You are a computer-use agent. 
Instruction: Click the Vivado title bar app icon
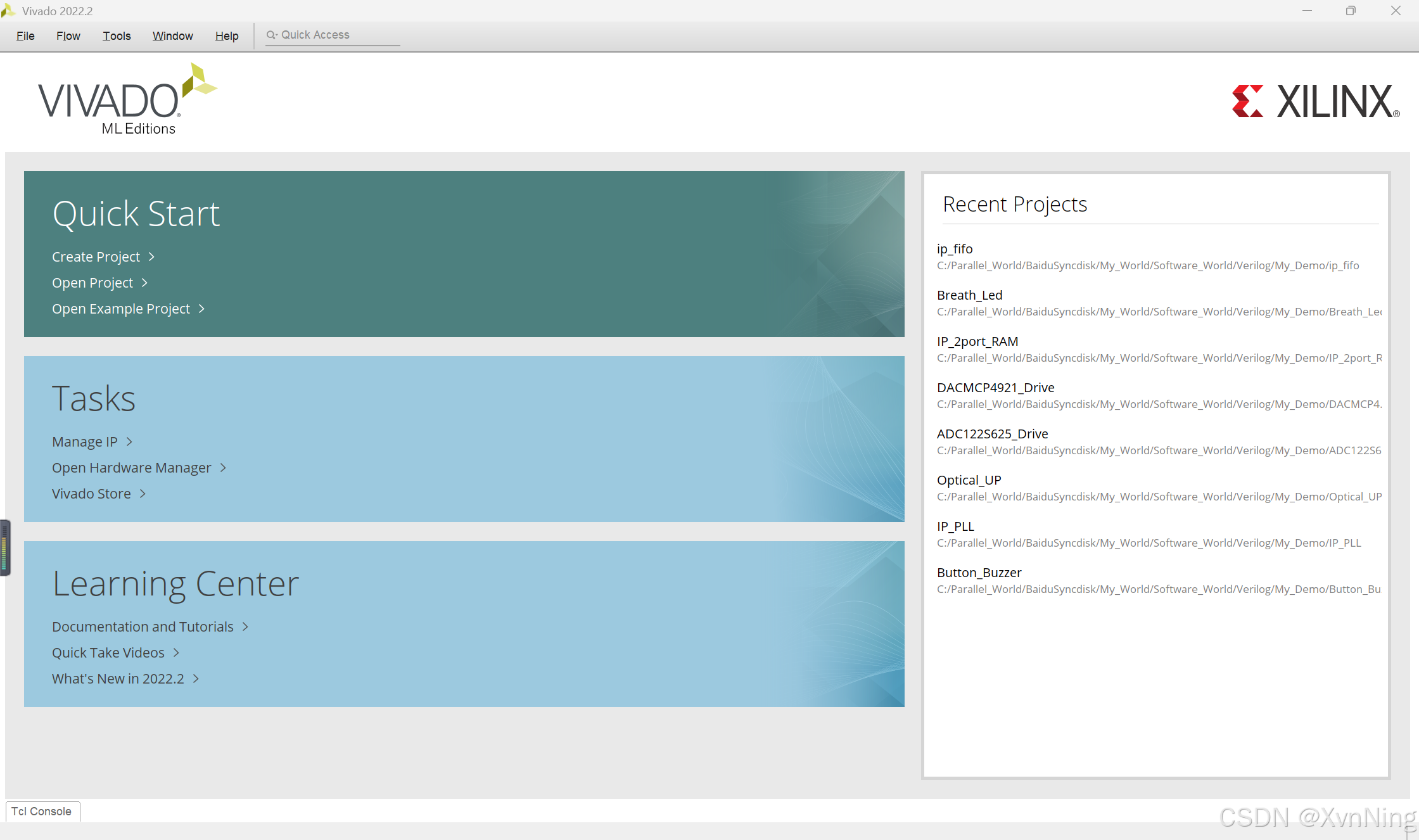[x=8, y=11]
